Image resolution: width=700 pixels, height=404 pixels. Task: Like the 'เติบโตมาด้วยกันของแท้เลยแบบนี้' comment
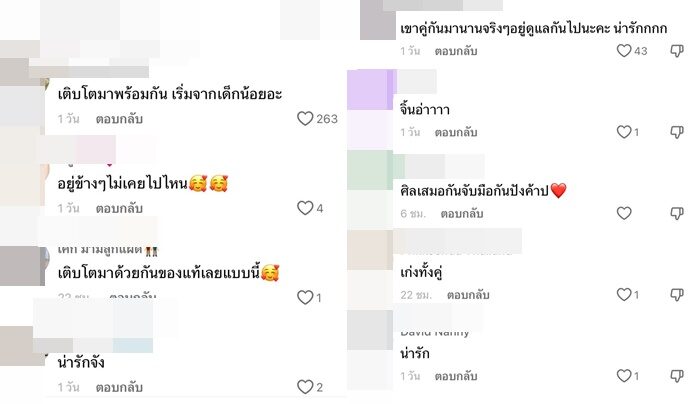[305, 297]
